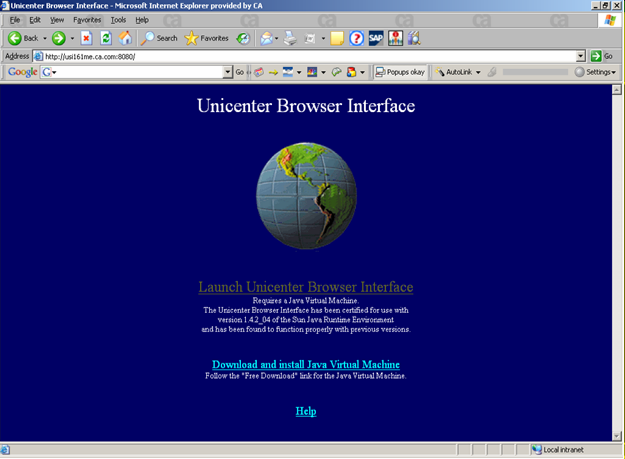
Task: Click the green speech bubble toolbar icon
Action: [337, 72]
